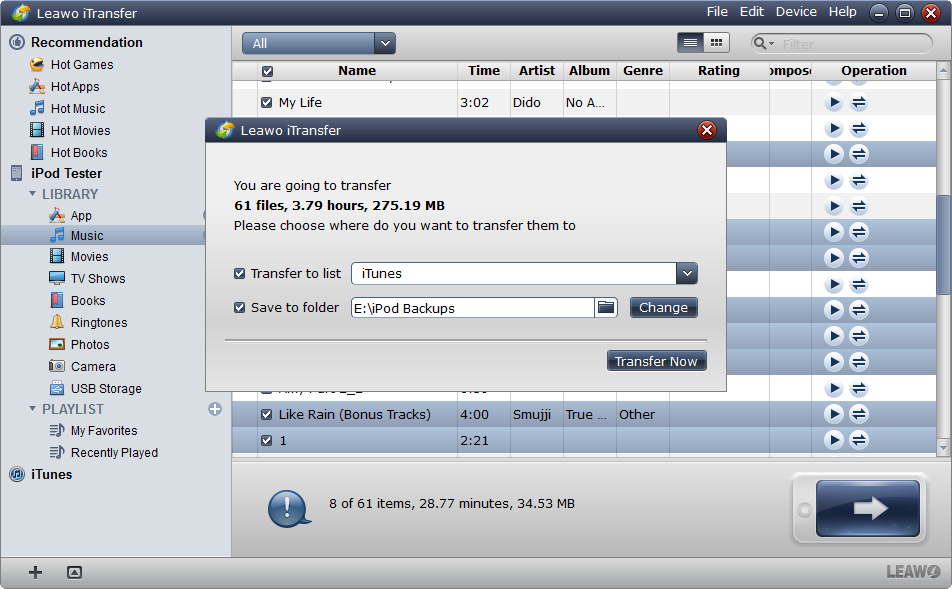Open iTunes library in sidebar
Image resolution: width=952 pixels, height=589 pixels.
(x=41, y=474)
